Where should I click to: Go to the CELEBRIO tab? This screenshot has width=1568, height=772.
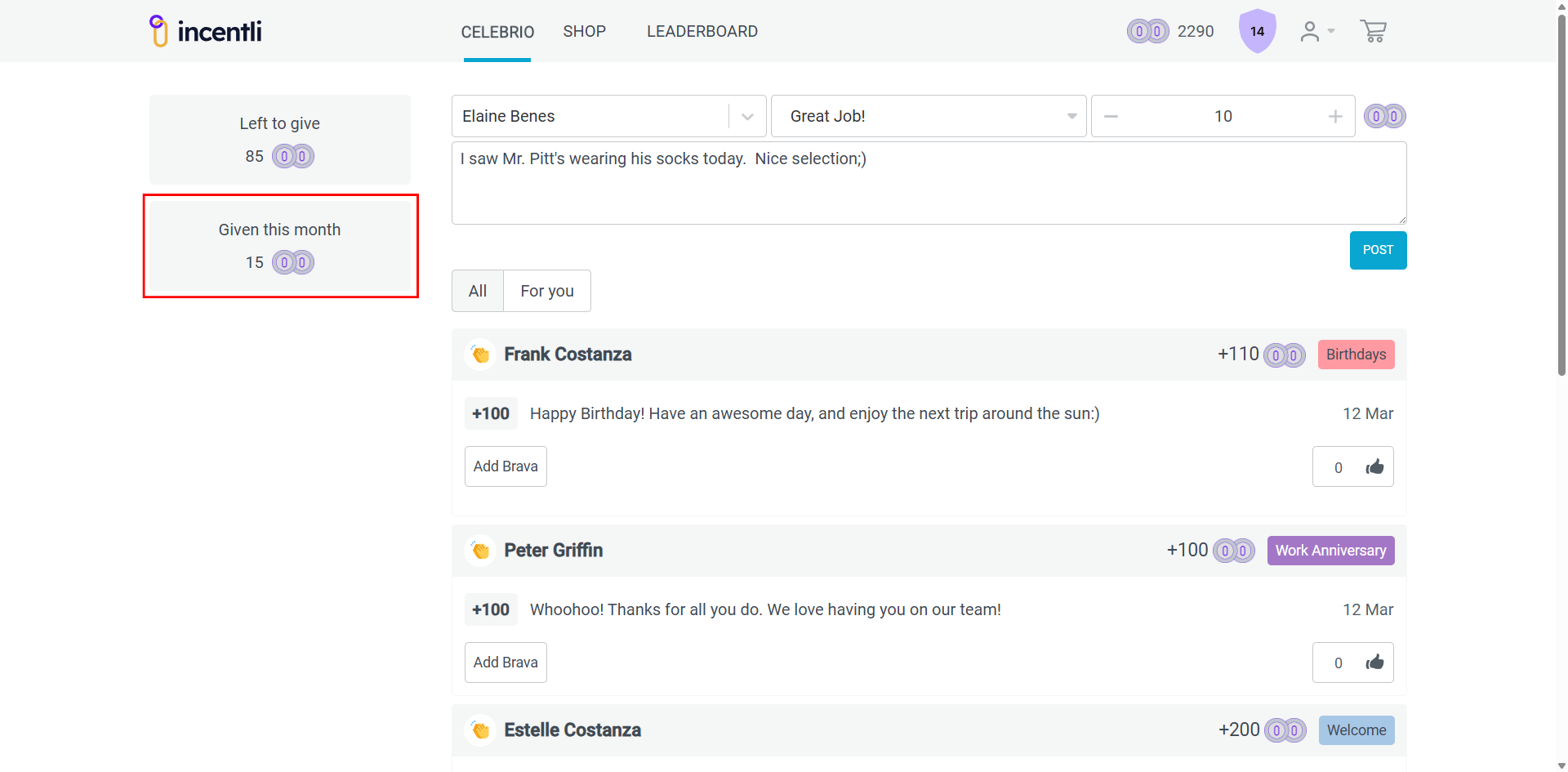pyautogui.click(x=497, y=32)
